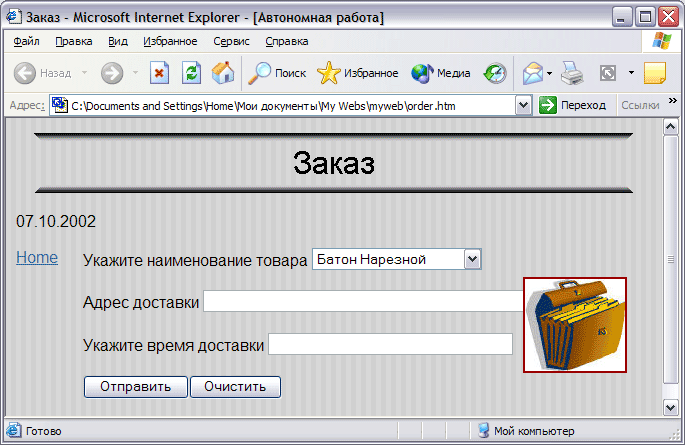
Task: Open the Вид menu
Action: (x=118, y=41)
